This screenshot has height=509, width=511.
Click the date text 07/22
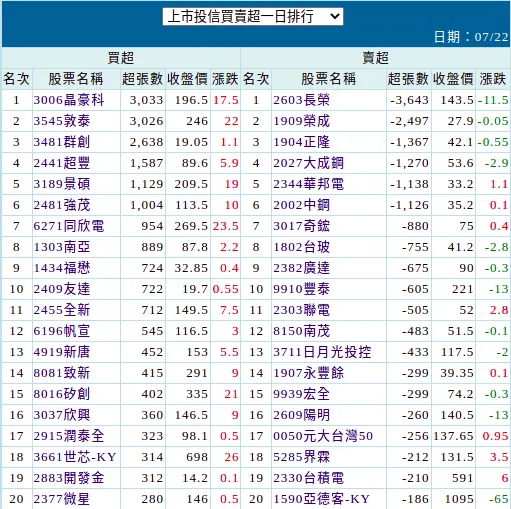(x=491, y=37)
